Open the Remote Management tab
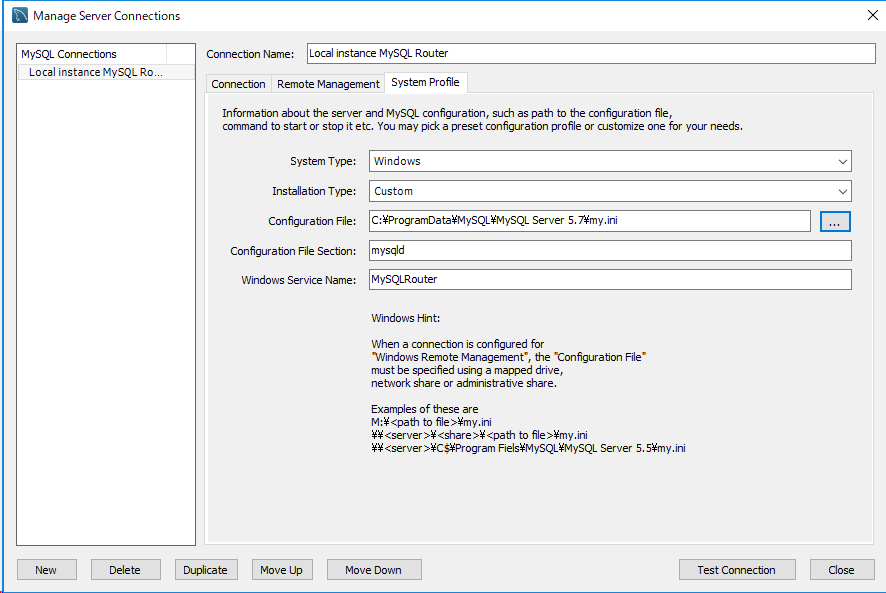The width and height of the screenshot is (886, 593). [x=328, y=84]
